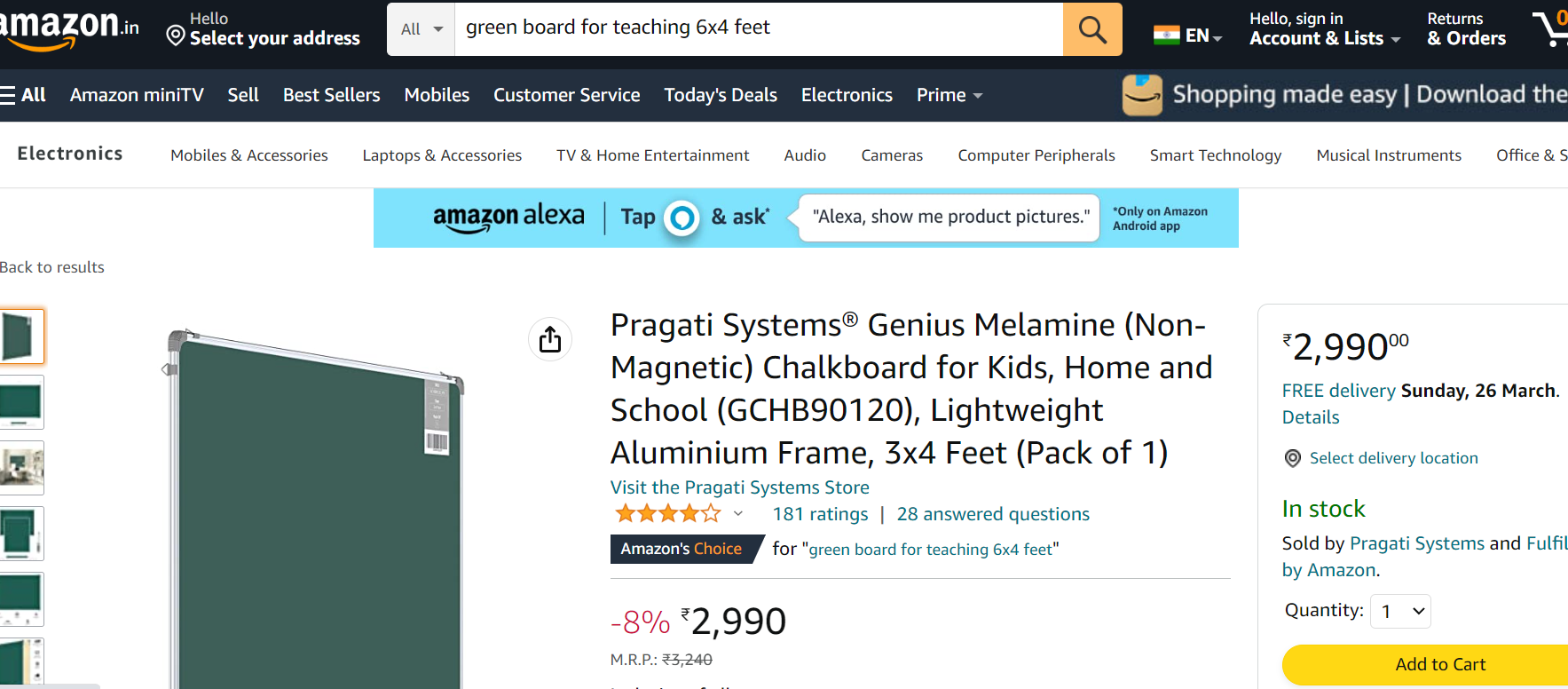Go to Today's Deals in the nav bar
The image size is (1568, 689).
pos(721,95)
